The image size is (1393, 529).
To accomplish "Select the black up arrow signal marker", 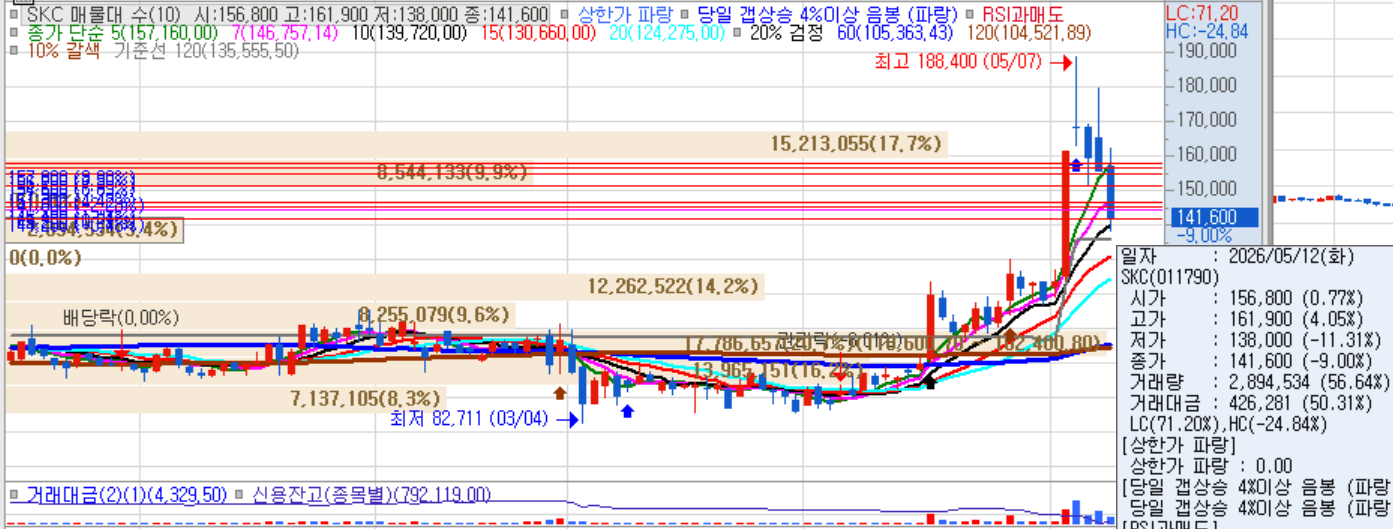I will 930,380.
